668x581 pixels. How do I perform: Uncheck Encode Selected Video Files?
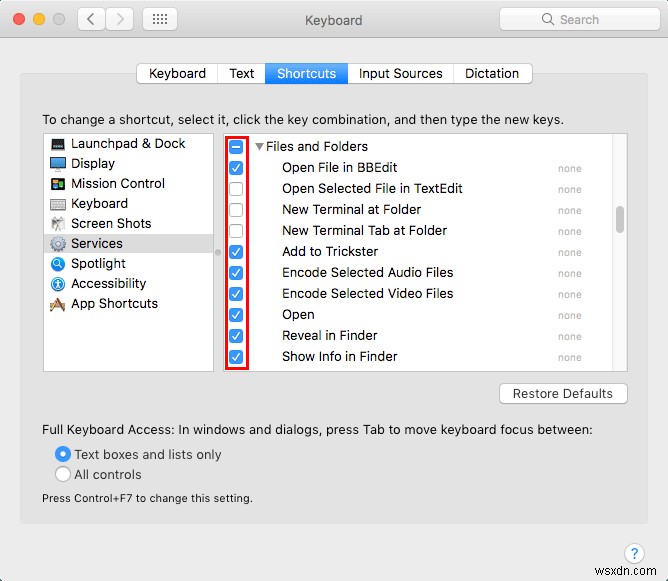236,294
